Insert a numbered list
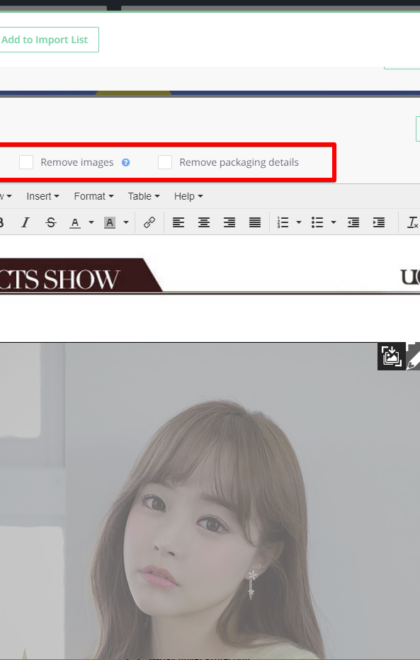 click(x=283, y=222)
